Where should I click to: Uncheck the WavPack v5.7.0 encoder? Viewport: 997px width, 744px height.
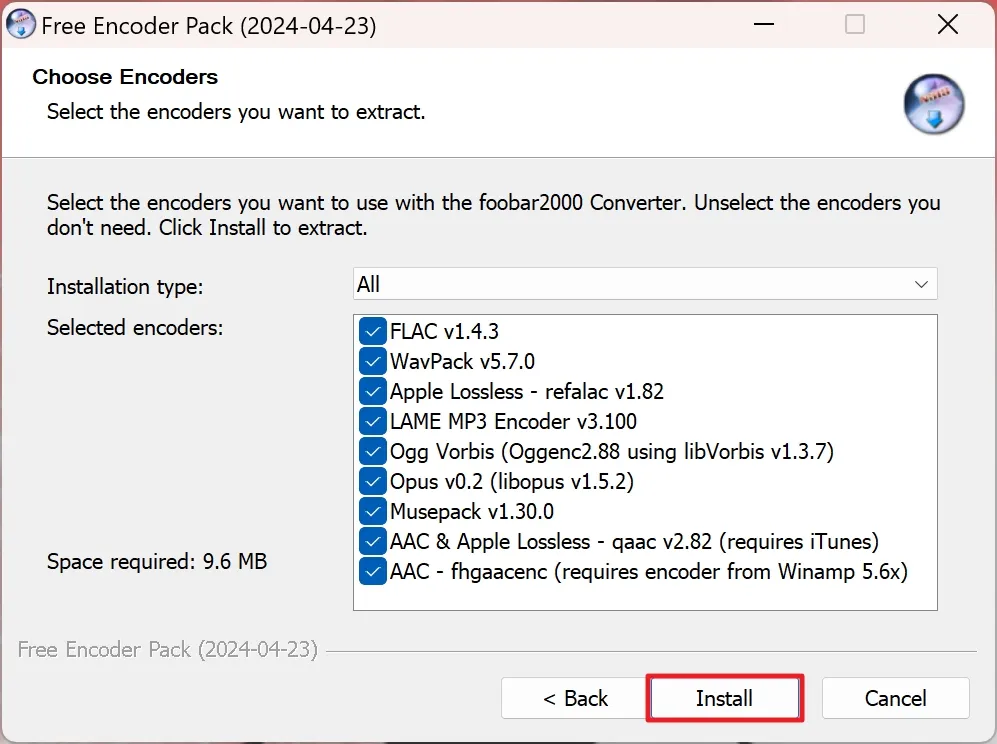[x=373, y=361]
